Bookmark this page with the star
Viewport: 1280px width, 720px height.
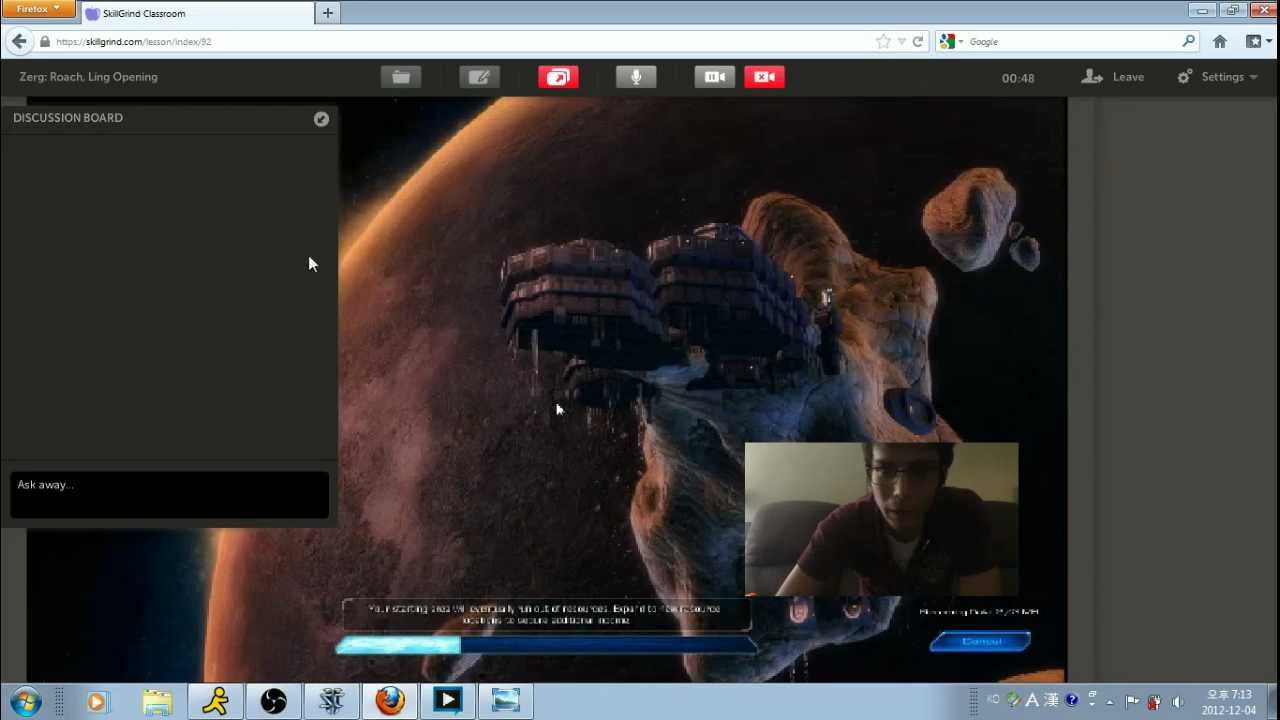pos(883,42)
